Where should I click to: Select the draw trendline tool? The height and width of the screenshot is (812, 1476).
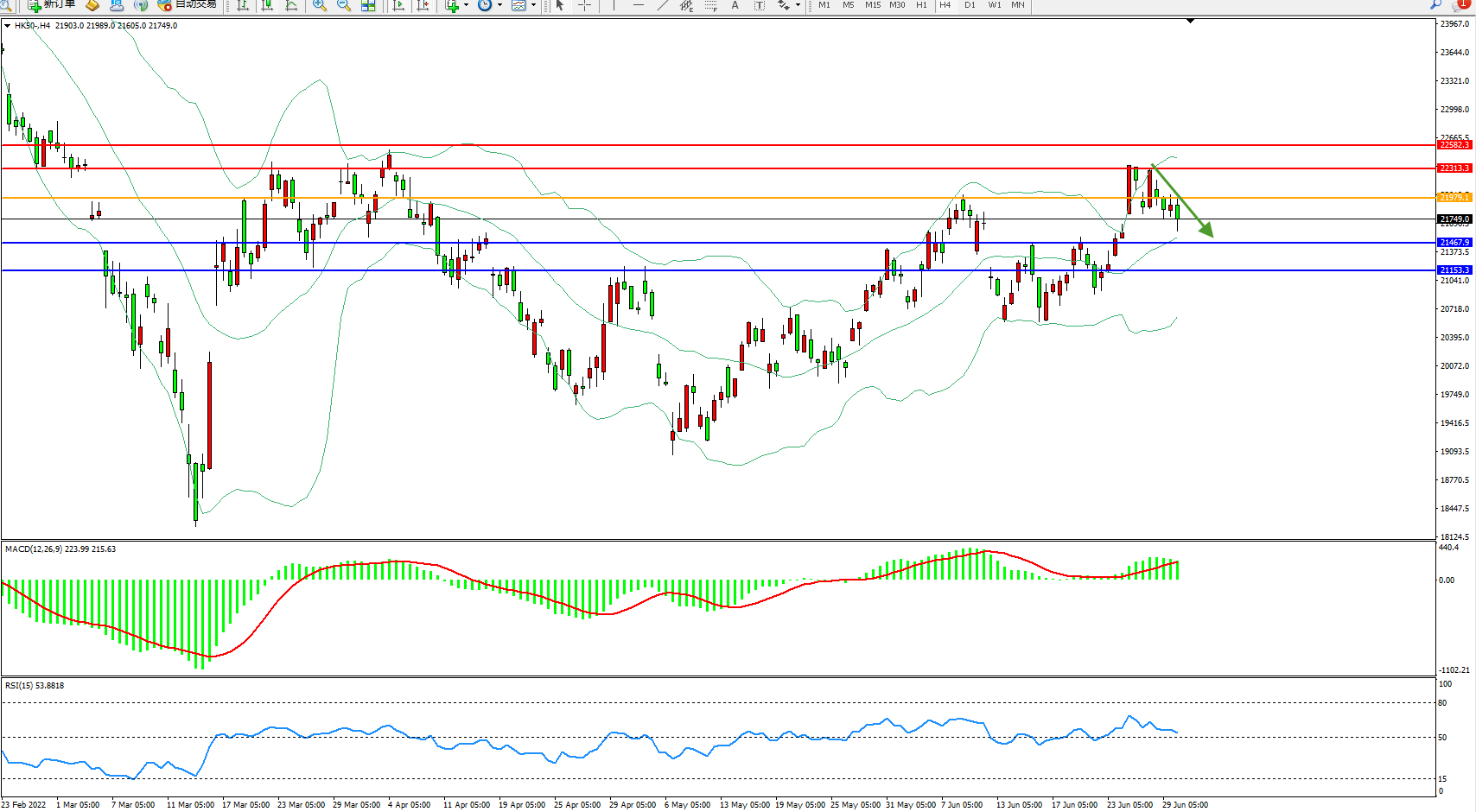[x=662, y=5]
